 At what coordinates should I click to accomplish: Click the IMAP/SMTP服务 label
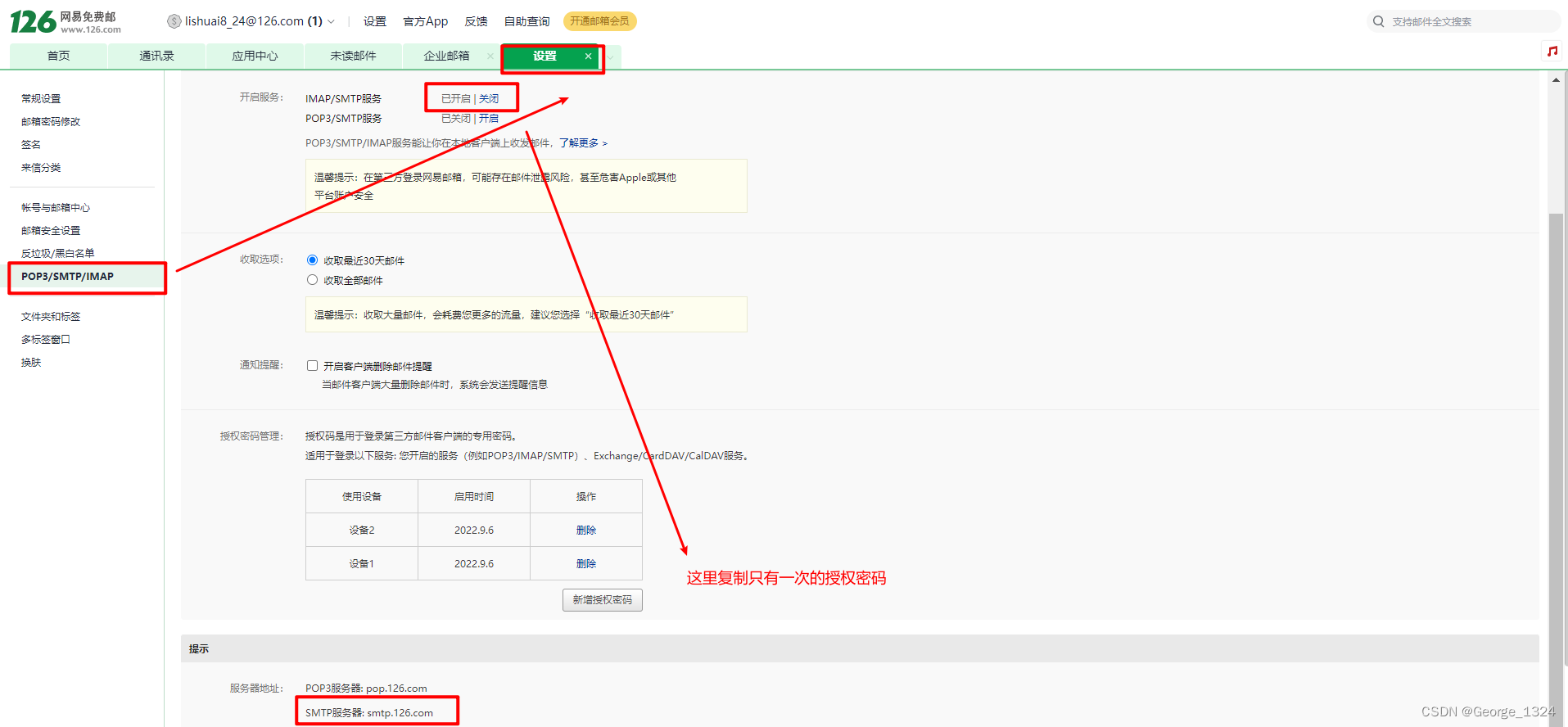click(x=343, y=98)
